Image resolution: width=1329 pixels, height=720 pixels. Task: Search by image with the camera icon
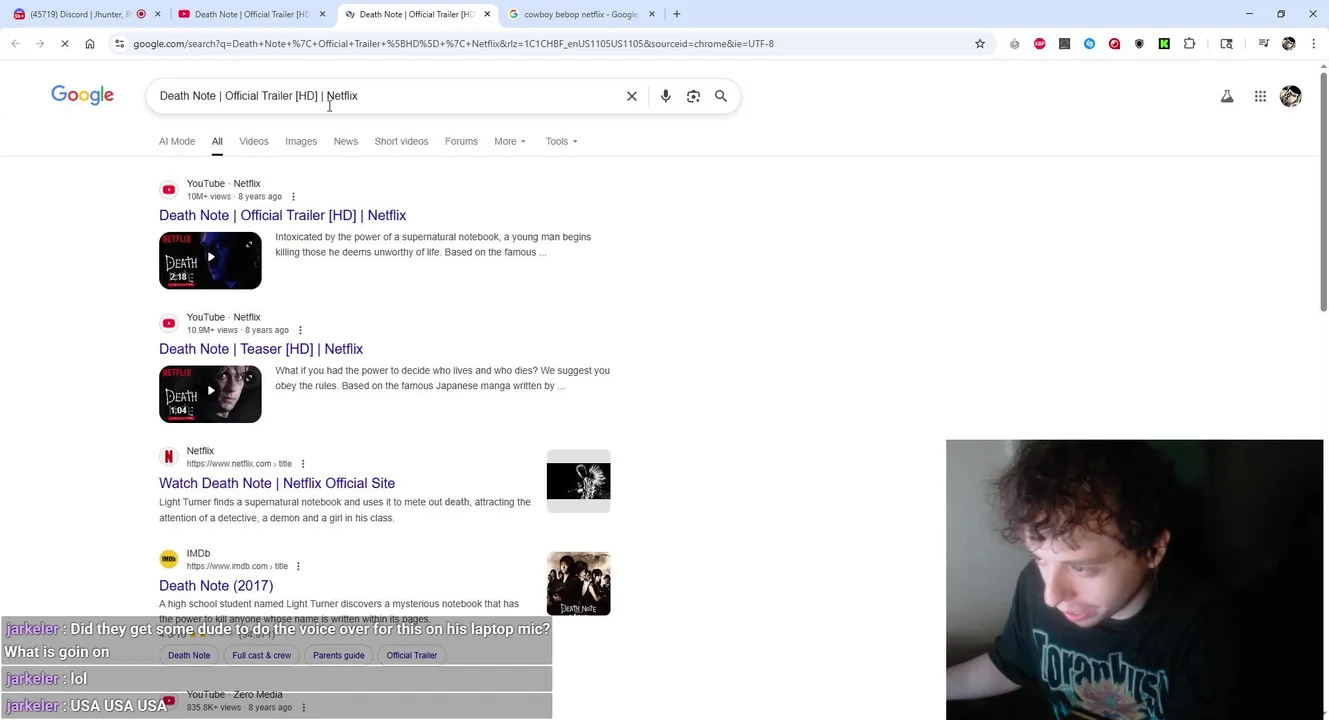(x=693, y=96)
